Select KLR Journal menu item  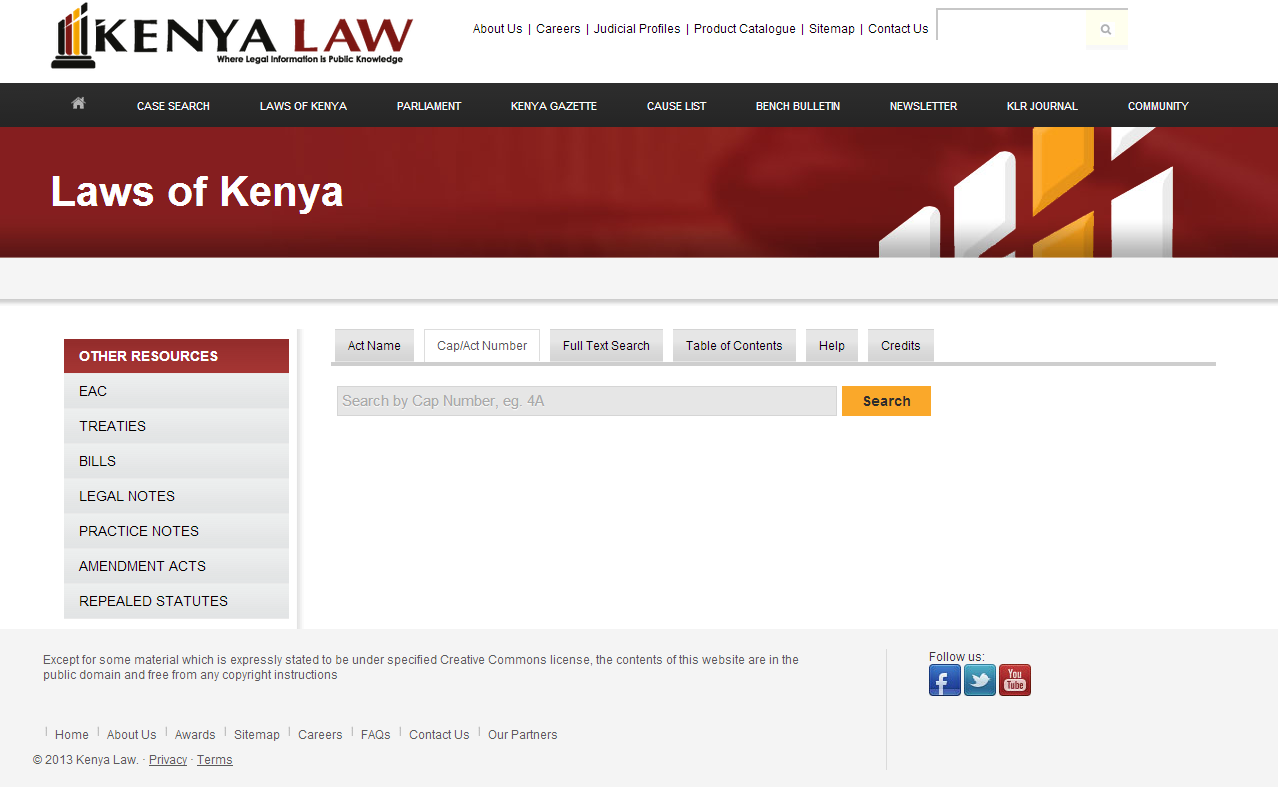[x=1042, y=106]
